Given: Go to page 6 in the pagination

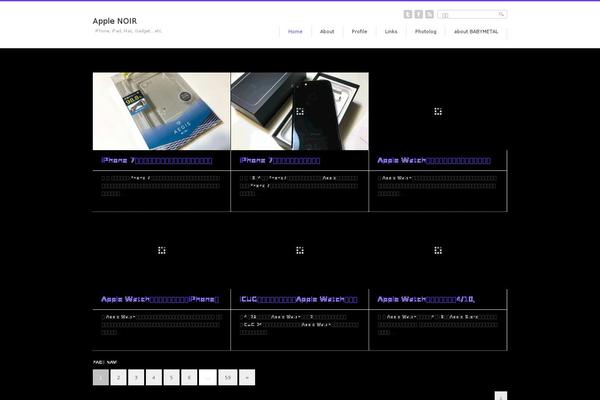Looking at the screenshot, I should (x=189, y=377).
